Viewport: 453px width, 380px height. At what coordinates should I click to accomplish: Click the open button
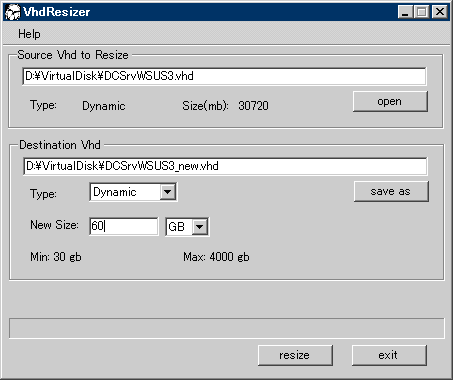coord(390,101)
